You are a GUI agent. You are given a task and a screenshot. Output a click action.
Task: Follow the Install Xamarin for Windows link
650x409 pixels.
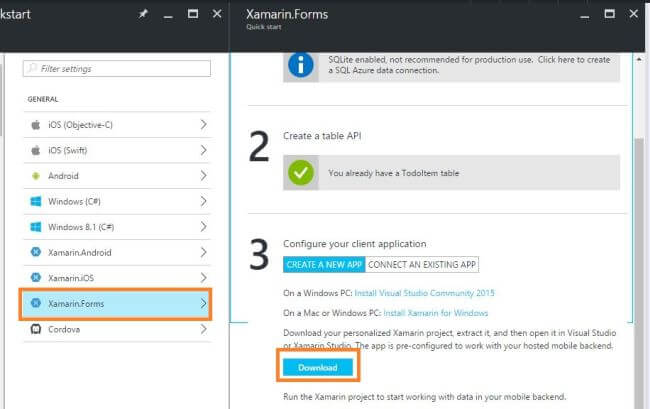pyautogui.click(x=436, y=313)
